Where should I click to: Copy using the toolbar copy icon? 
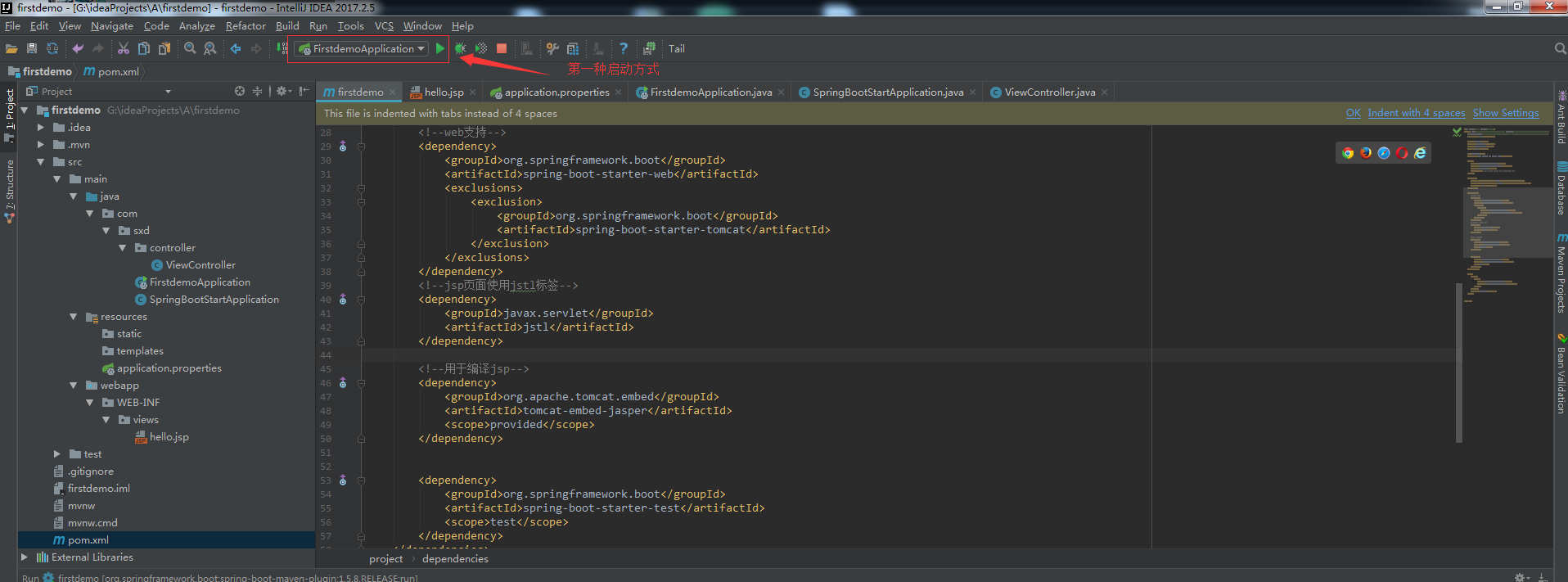coord(144,49)
